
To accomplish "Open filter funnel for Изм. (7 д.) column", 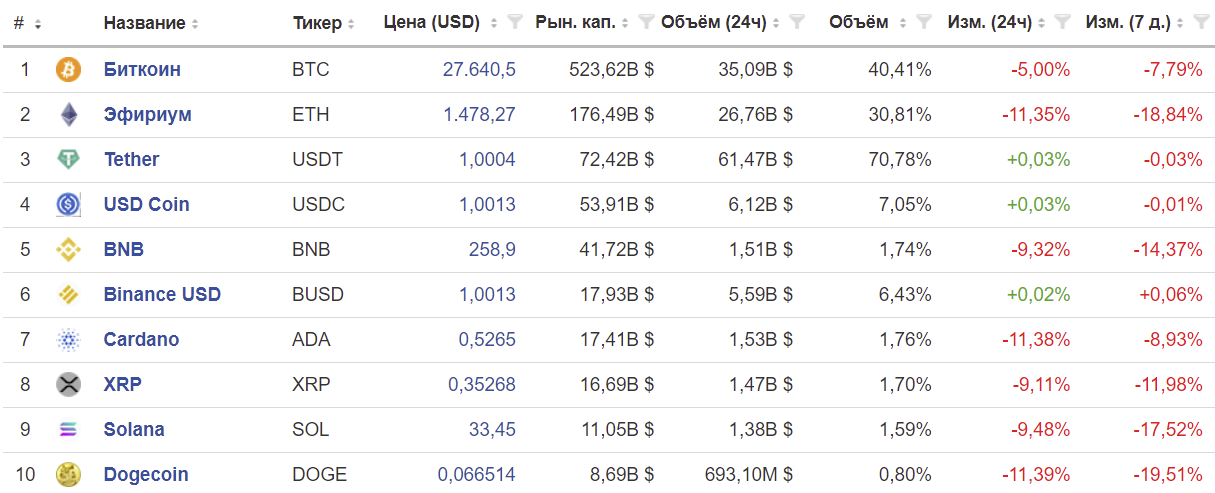I will pos(1201,22).
